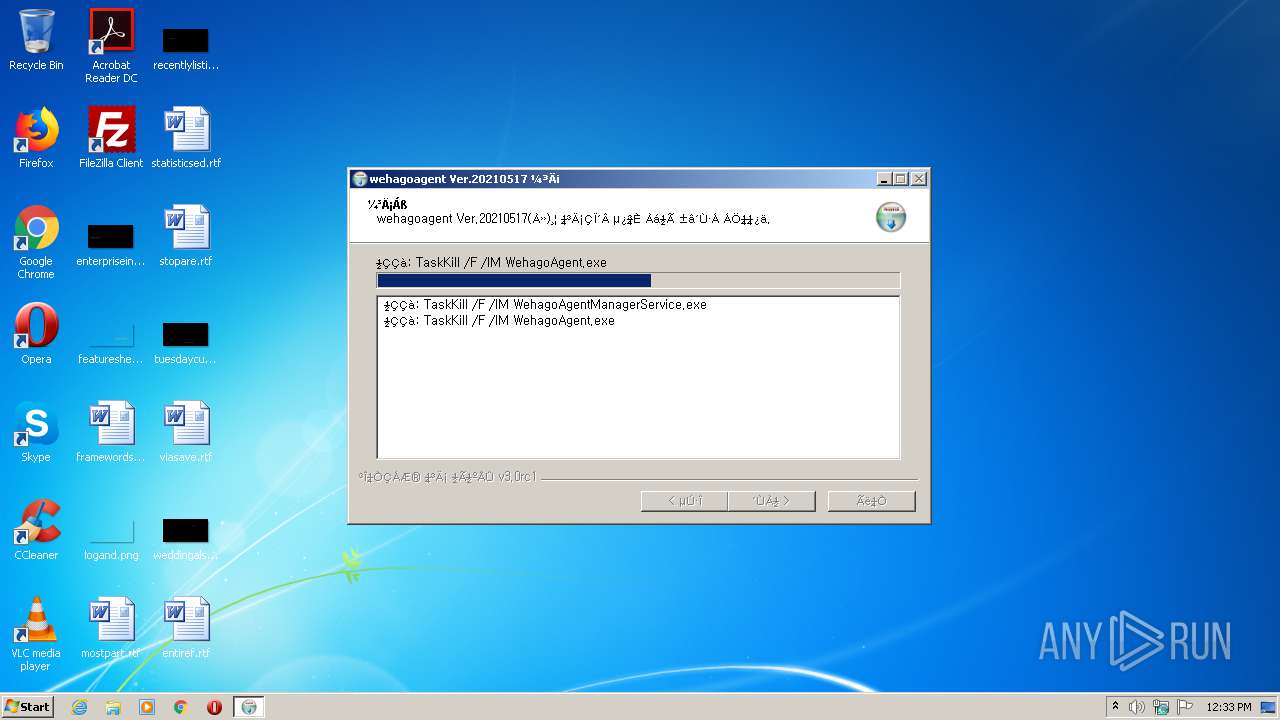Click the installer logo icon in header

point(890,217)
